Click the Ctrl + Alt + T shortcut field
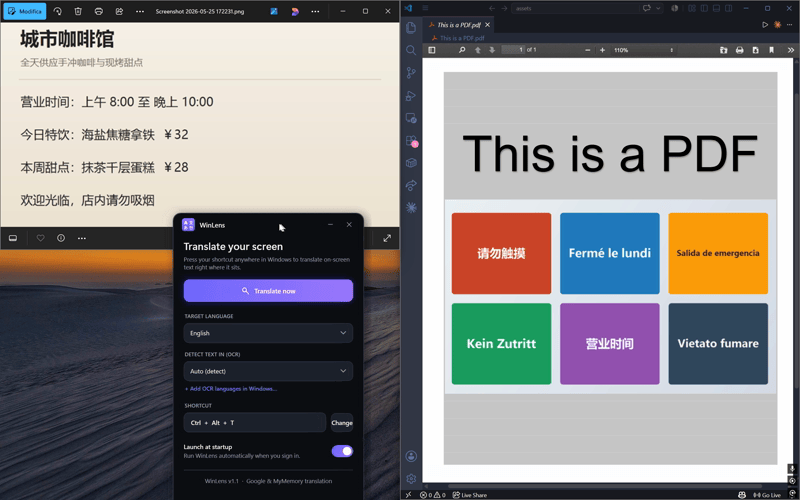The height and width of the screenshot is (500, 800). [x=255, y=423]
